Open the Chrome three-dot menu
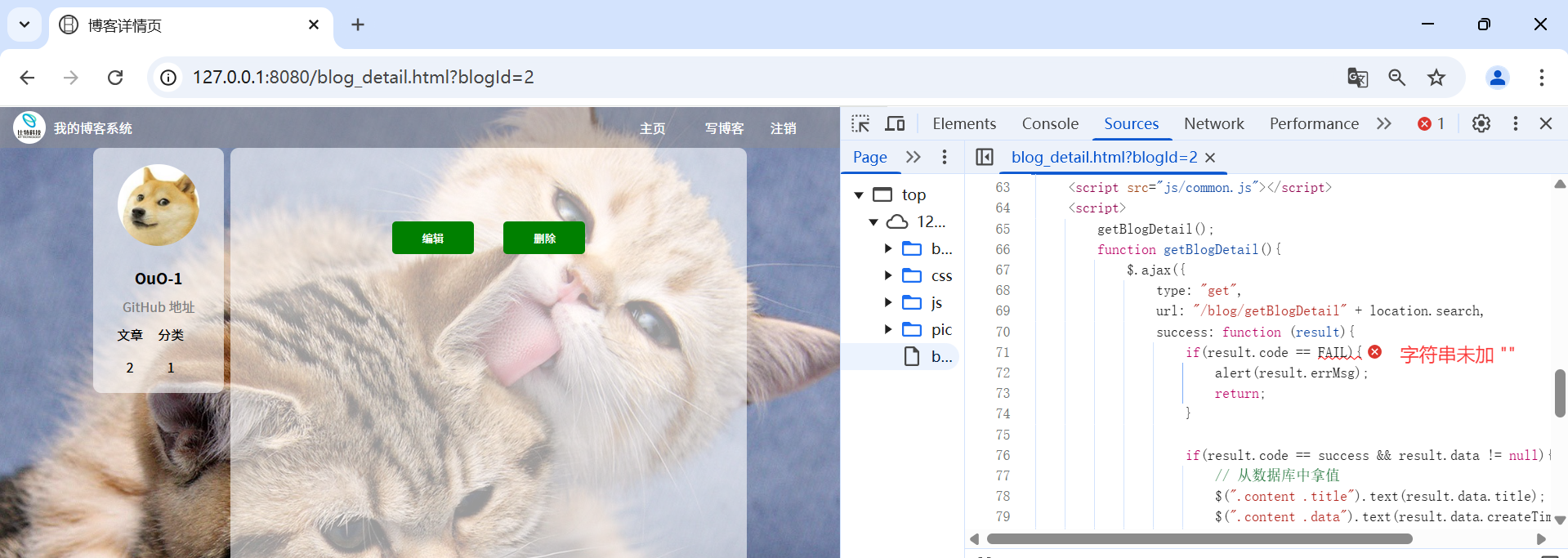 click(x=1541, y=78)
